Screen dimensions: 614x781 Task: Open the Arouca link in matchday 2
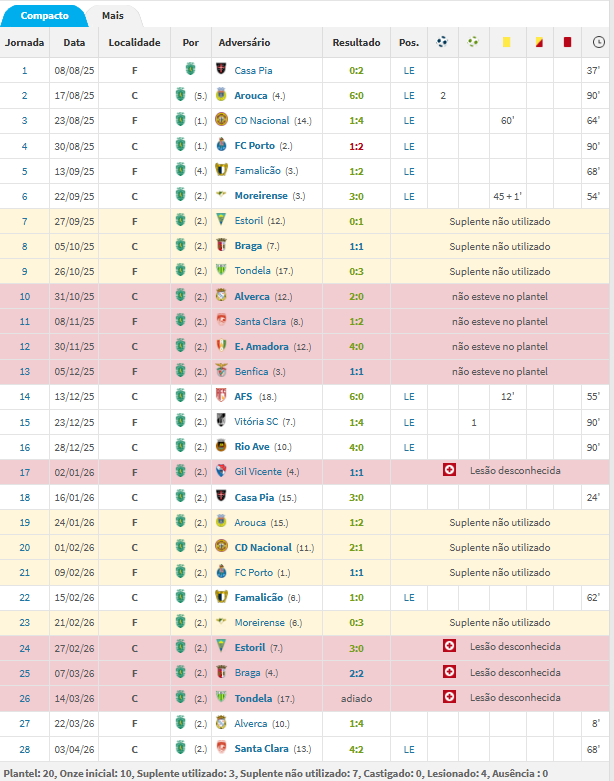tap(251, 96)
